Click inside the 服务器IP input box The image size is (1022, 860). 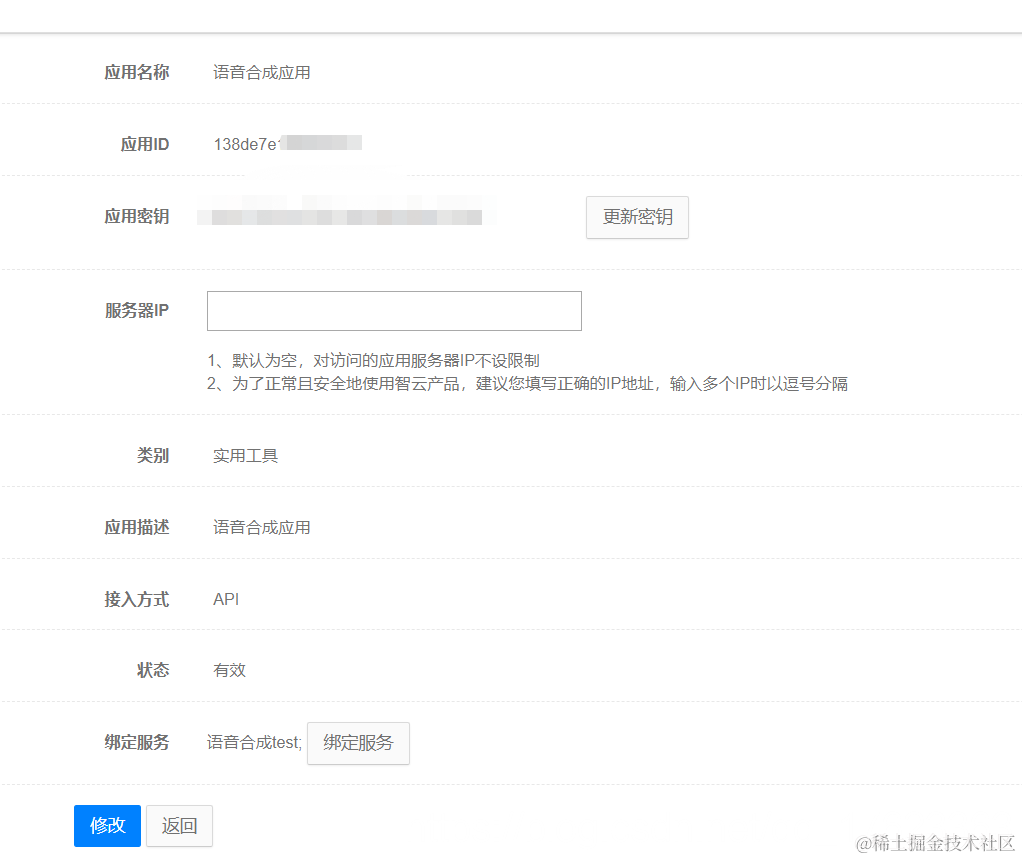click(393, 310)
